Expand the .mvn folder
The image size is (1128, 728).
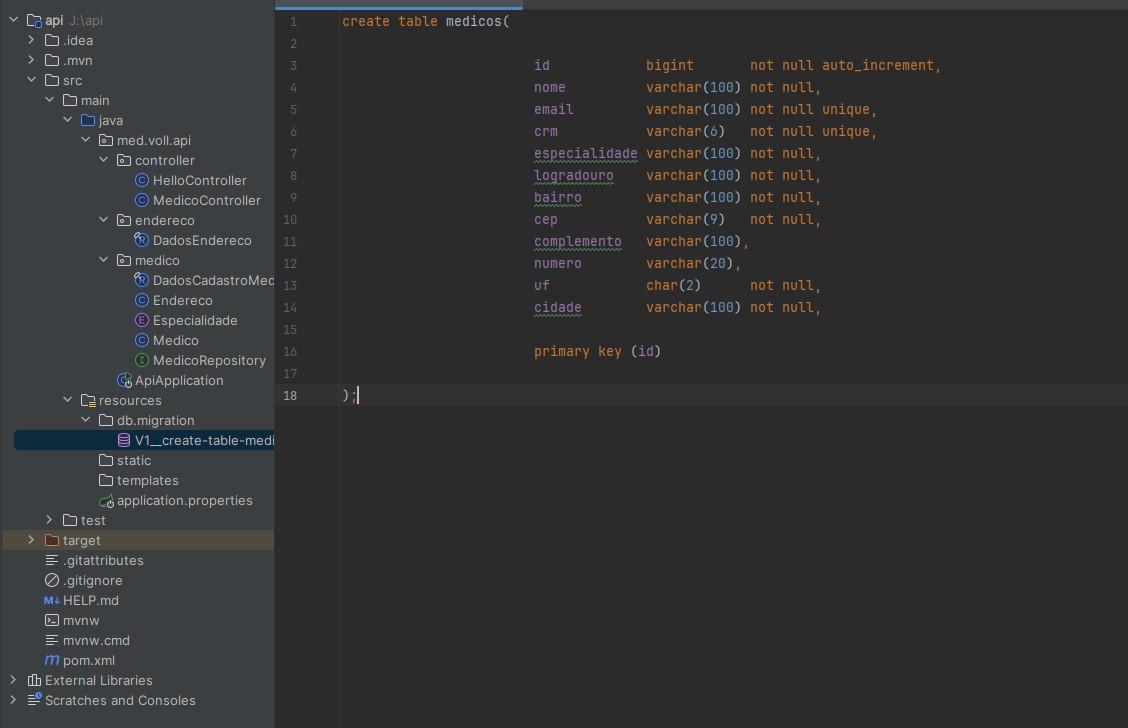[x=31, y=60]
